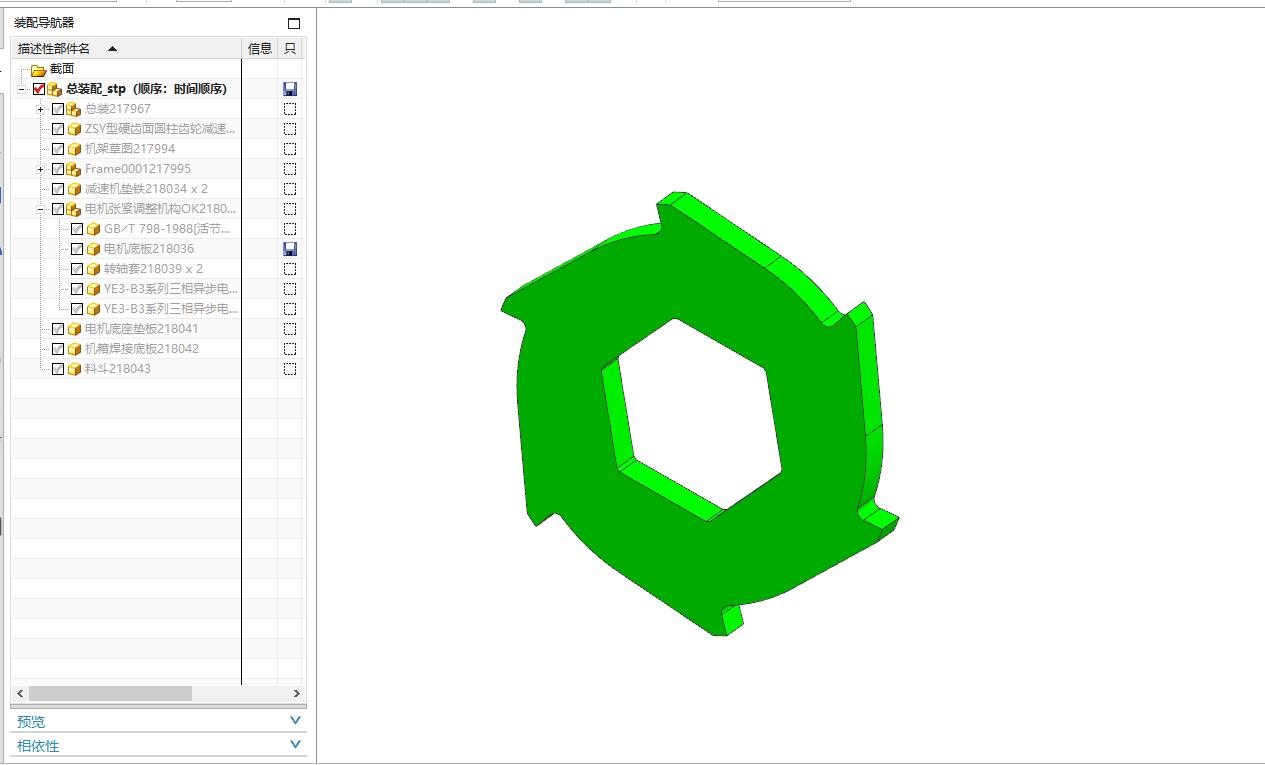This screenshot has width=1265, height=765.
Task: Select the 总装217967 row text
Action: 118,109
